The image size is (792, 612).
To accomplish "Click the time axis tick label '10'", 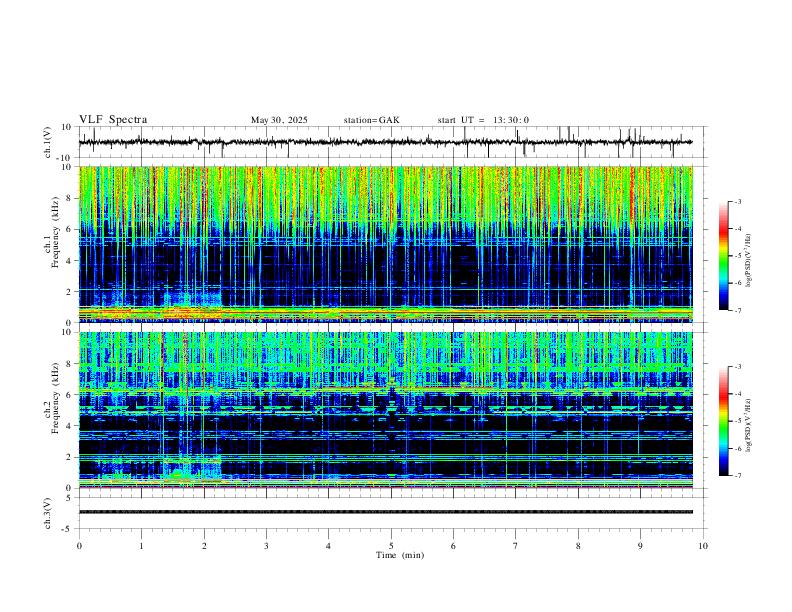I will [703, 546].
